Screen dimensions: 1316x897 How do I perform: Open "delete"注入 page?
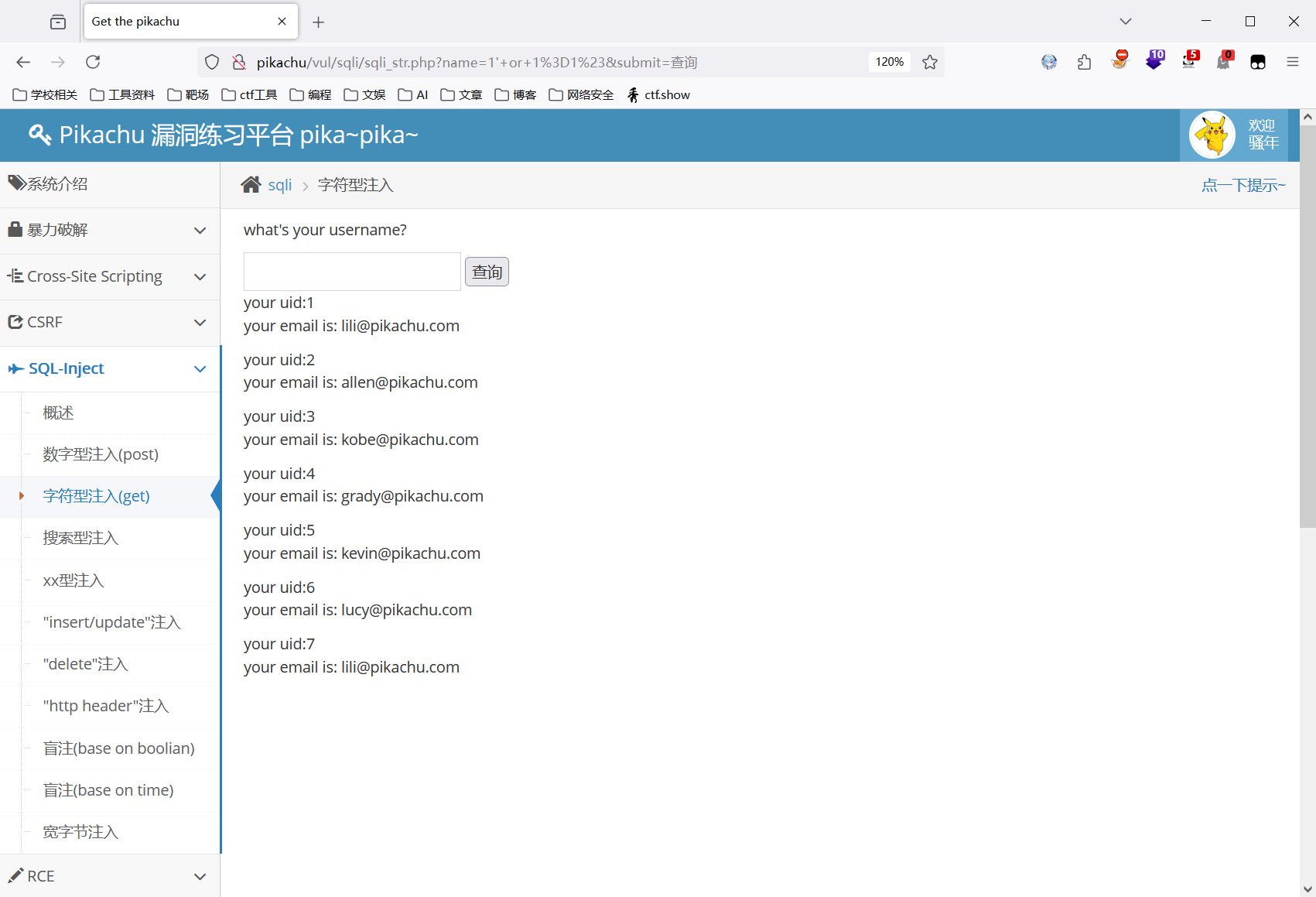click(85, 664)
